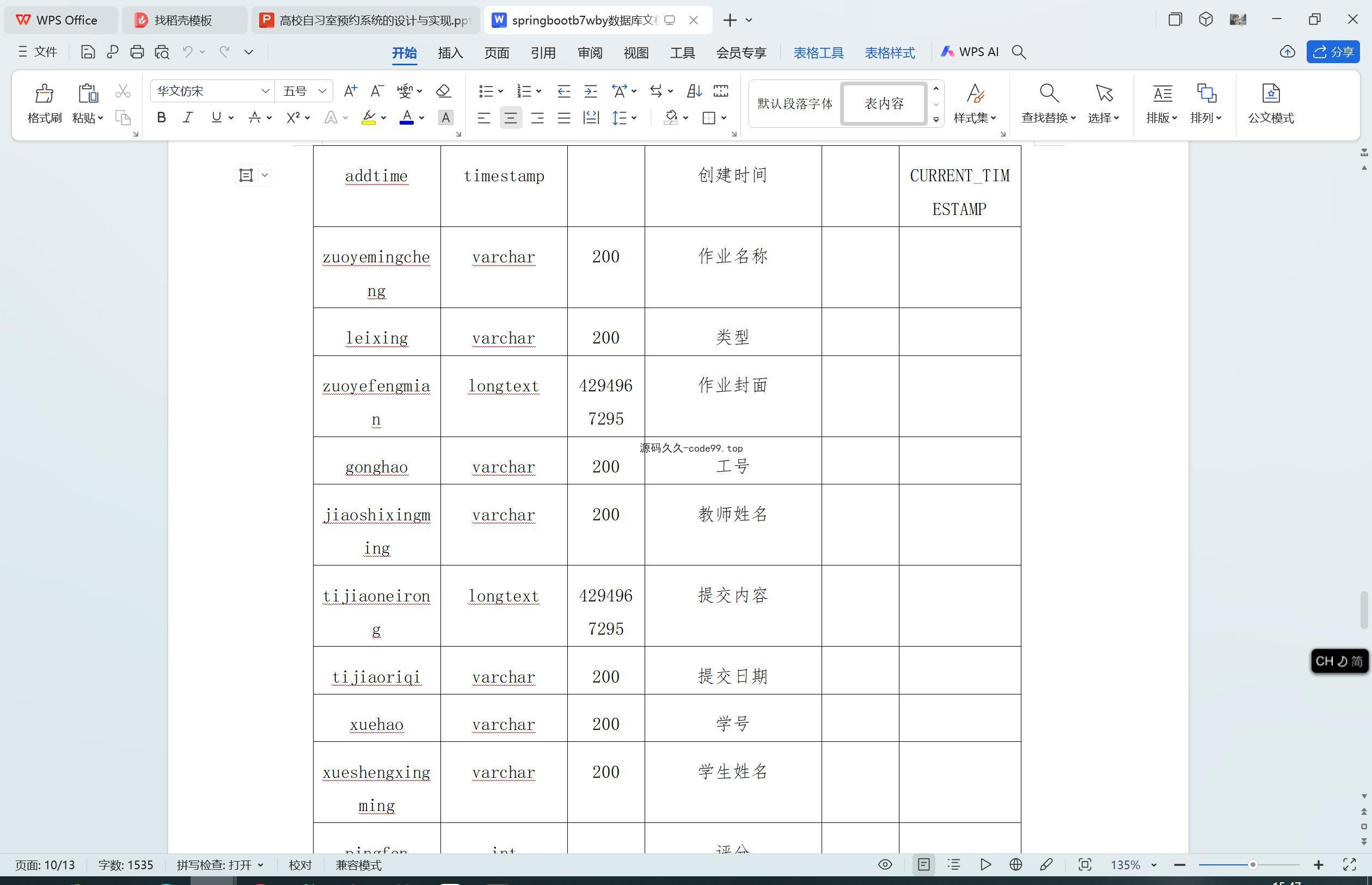This screenshot has width=1372, height=885.
Task: Click the CH input method indicator
Action: [x=1339, y=661]
